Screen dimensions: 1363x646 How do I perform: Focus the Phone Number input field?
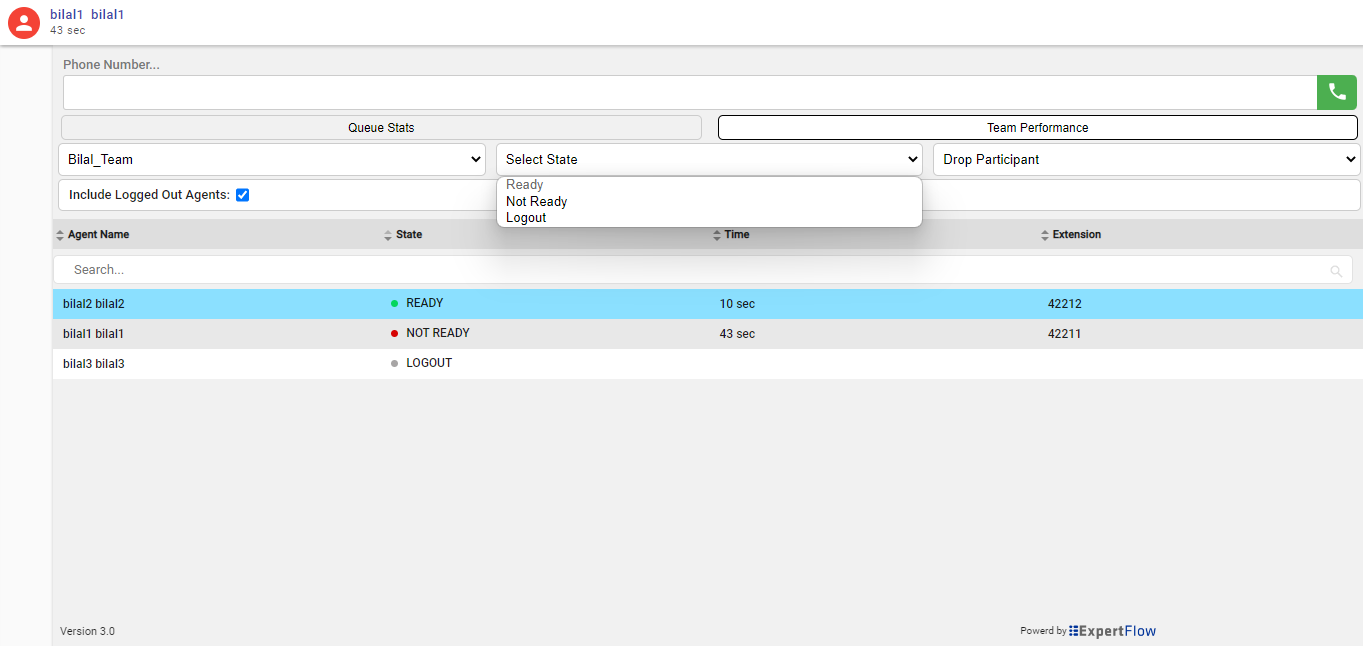(689, 92)
